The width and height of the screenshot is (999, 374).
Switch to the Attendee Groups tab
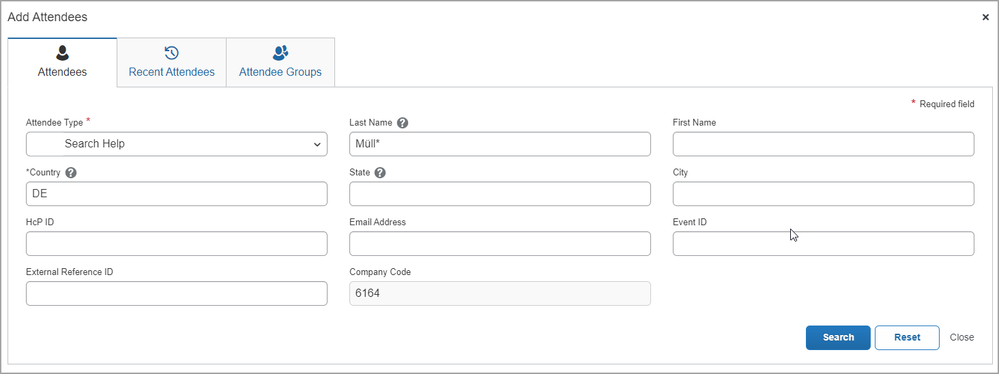coord(280,62)
